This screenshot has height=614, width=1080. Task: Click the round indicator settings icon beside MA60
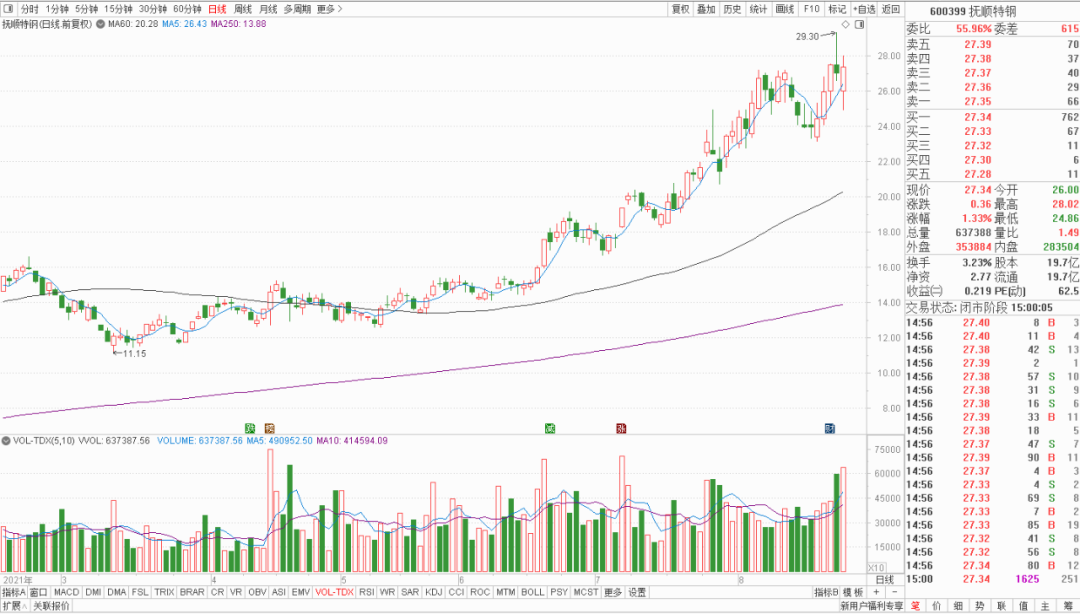(101, 24)
